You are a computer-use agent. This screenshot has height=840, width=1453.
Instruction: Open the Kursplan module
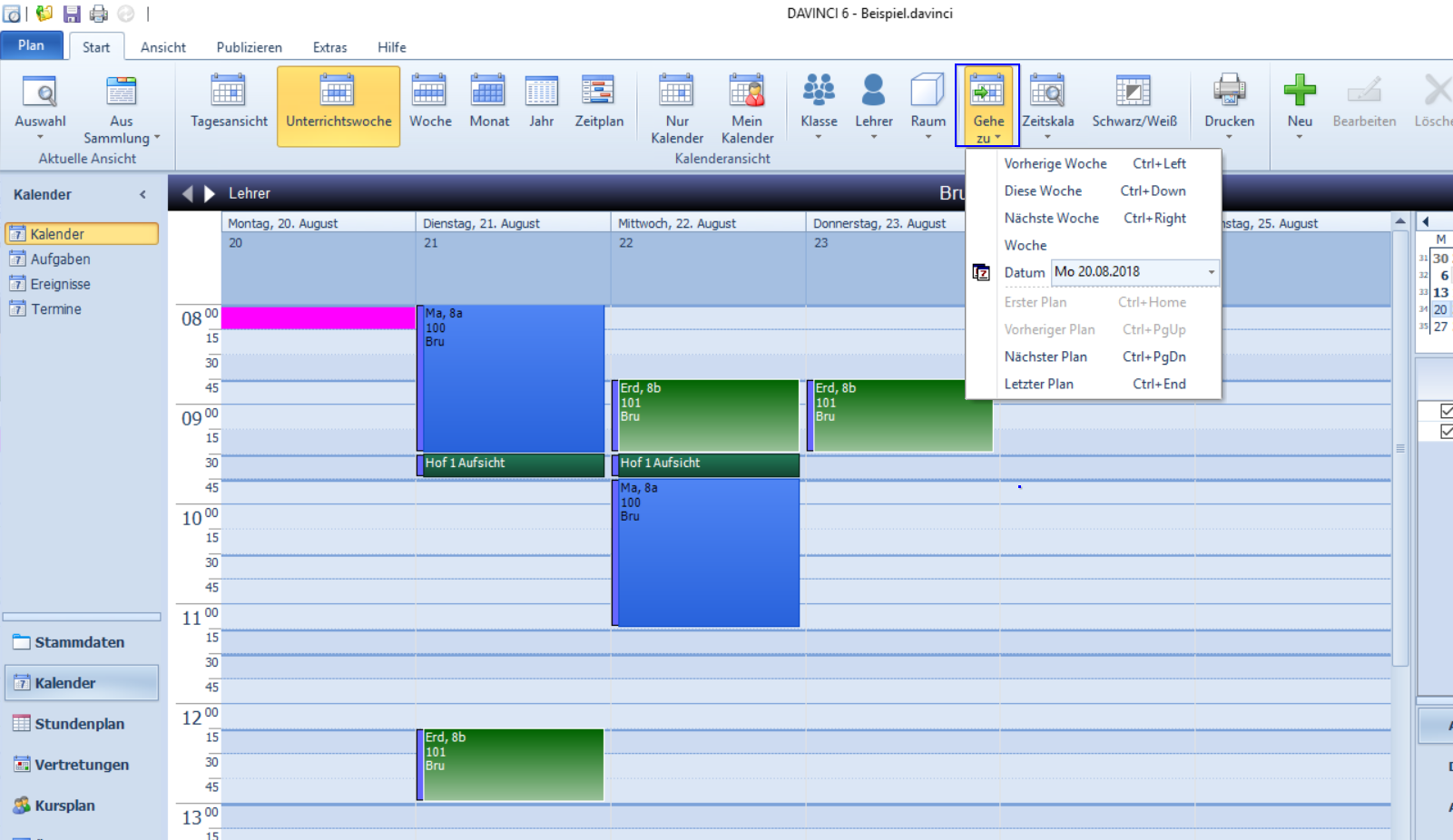tap(82, 806)
